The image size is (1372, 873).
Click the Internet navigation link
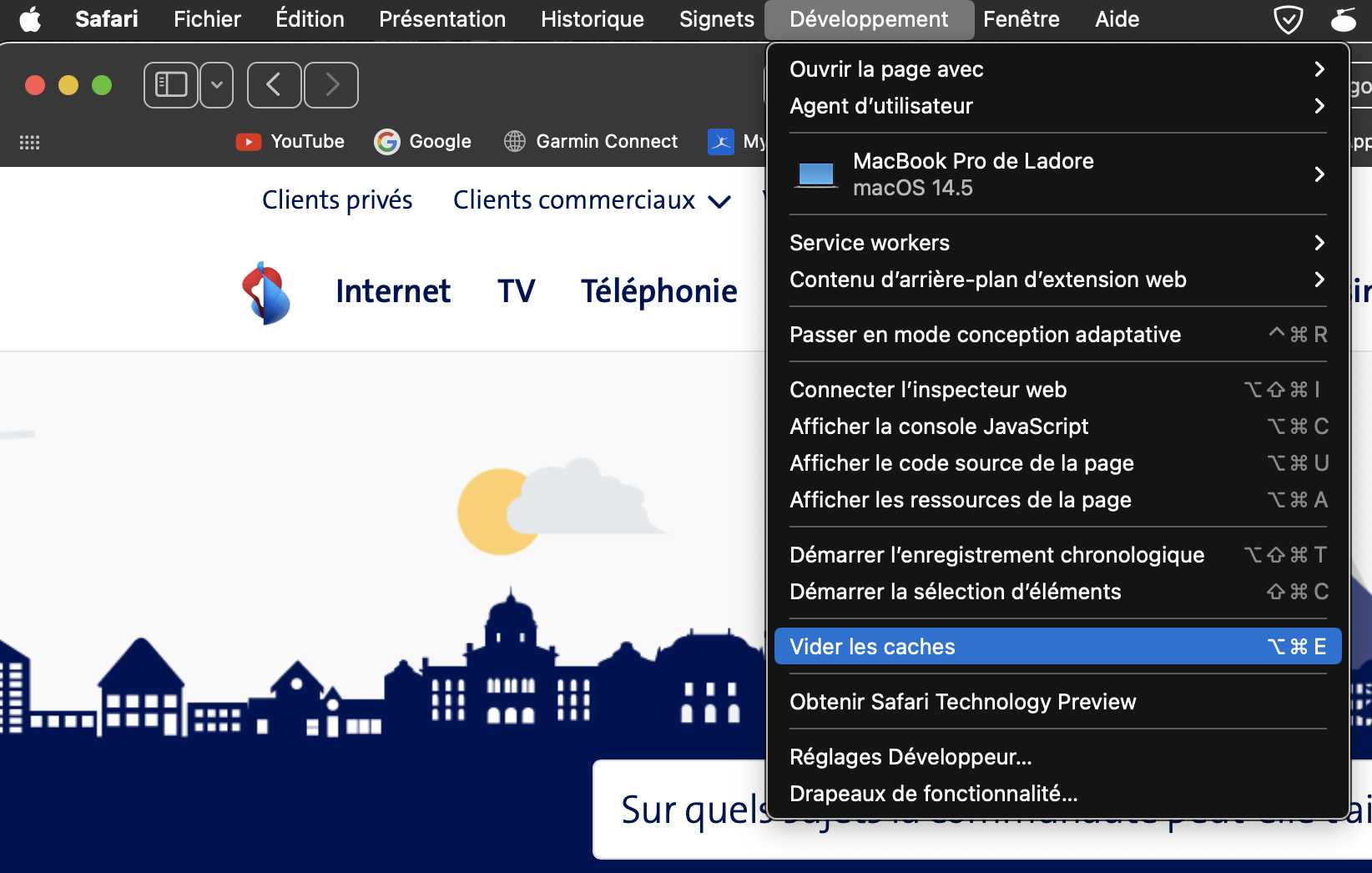tap(392, 290)
